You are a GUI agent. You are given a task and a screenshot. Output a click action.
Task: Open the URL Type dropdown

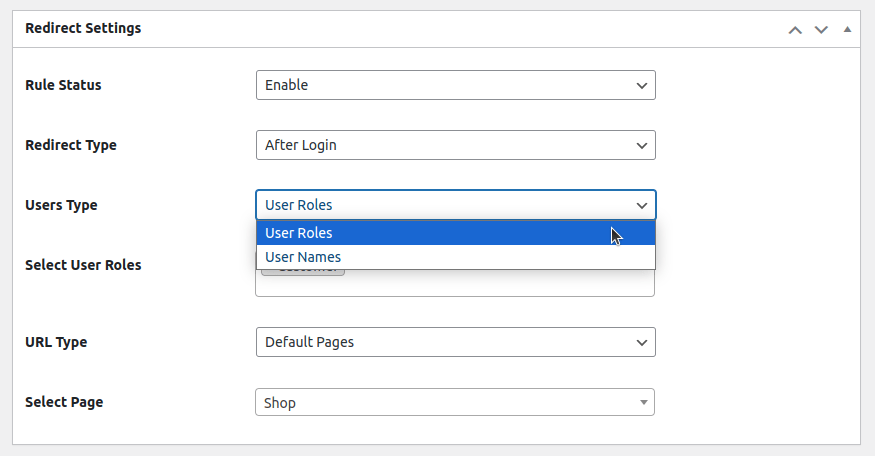[455, 342]
